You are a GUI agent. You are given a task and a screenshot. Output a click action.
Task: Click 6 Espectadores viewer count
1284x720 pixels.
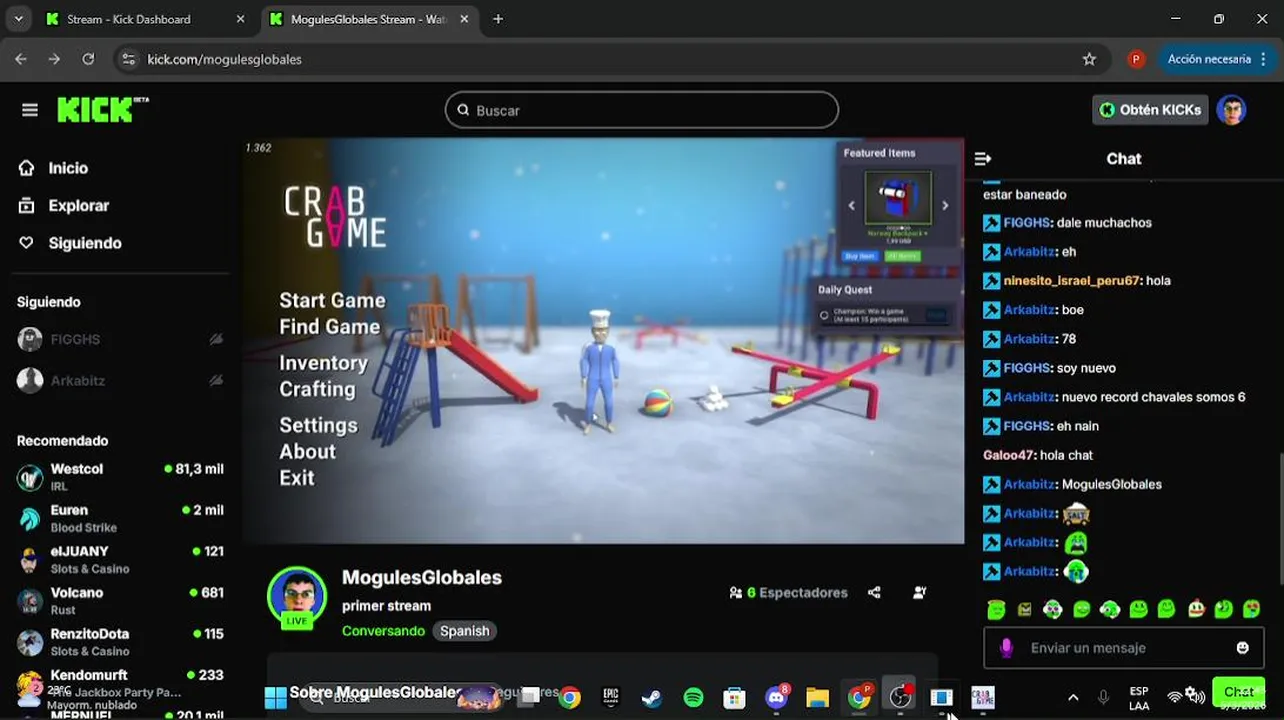pyautogui.click(x=788, y=592)
